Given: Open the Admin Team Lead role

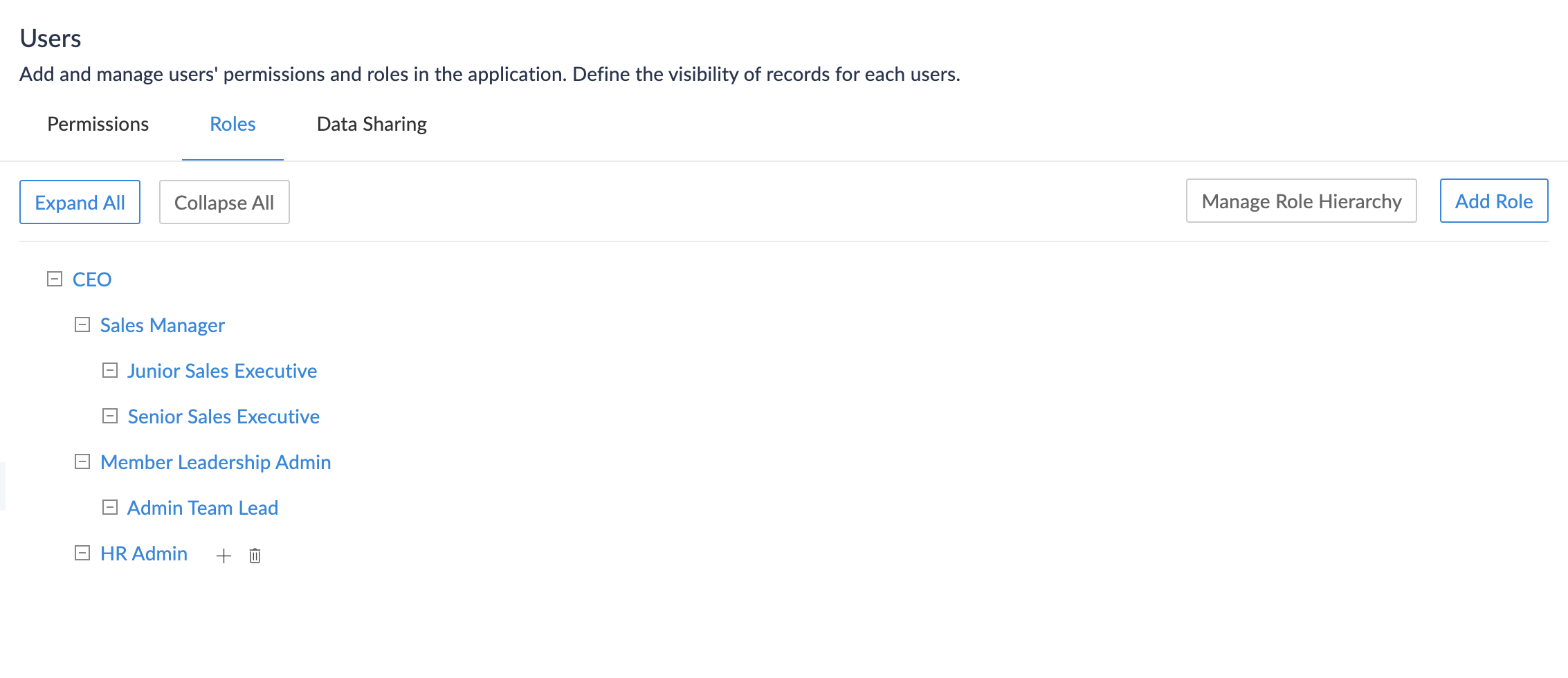Looking at the screenshot, I should [203, 508].
